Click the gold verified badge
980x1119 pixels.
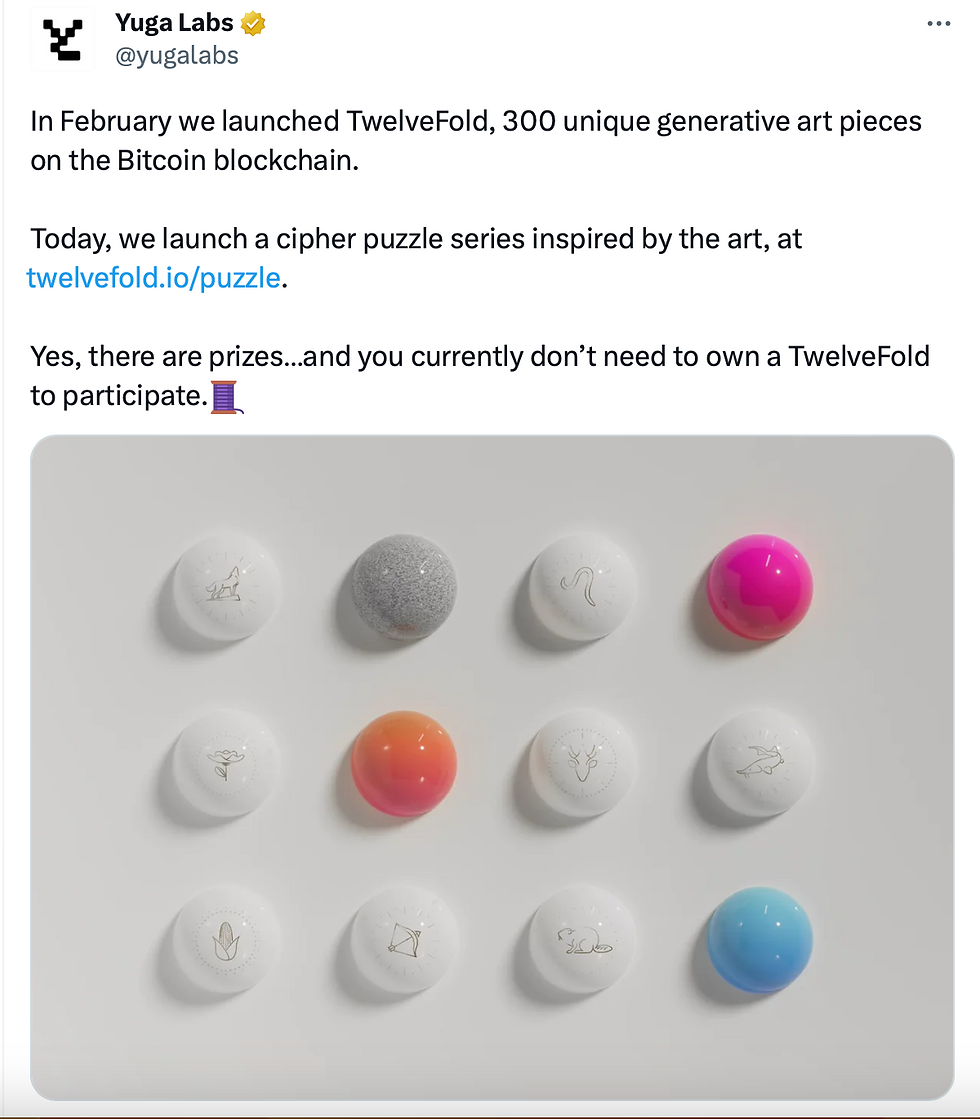click(x=253, y=24)
